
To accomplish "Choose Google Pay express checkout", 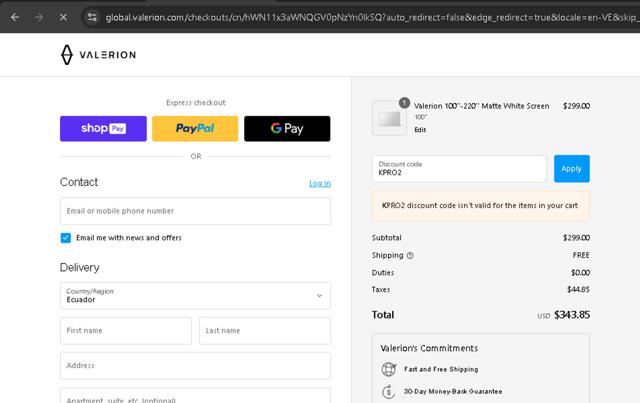I will pyautogui.click(x=287, y=129).
